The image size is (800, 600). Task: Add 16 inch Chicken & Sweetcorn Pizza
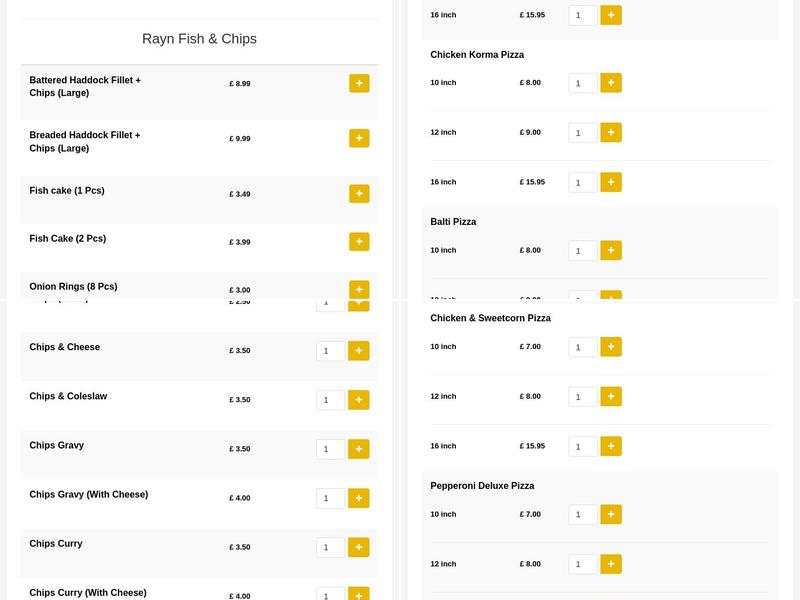(x=611, y=447)
